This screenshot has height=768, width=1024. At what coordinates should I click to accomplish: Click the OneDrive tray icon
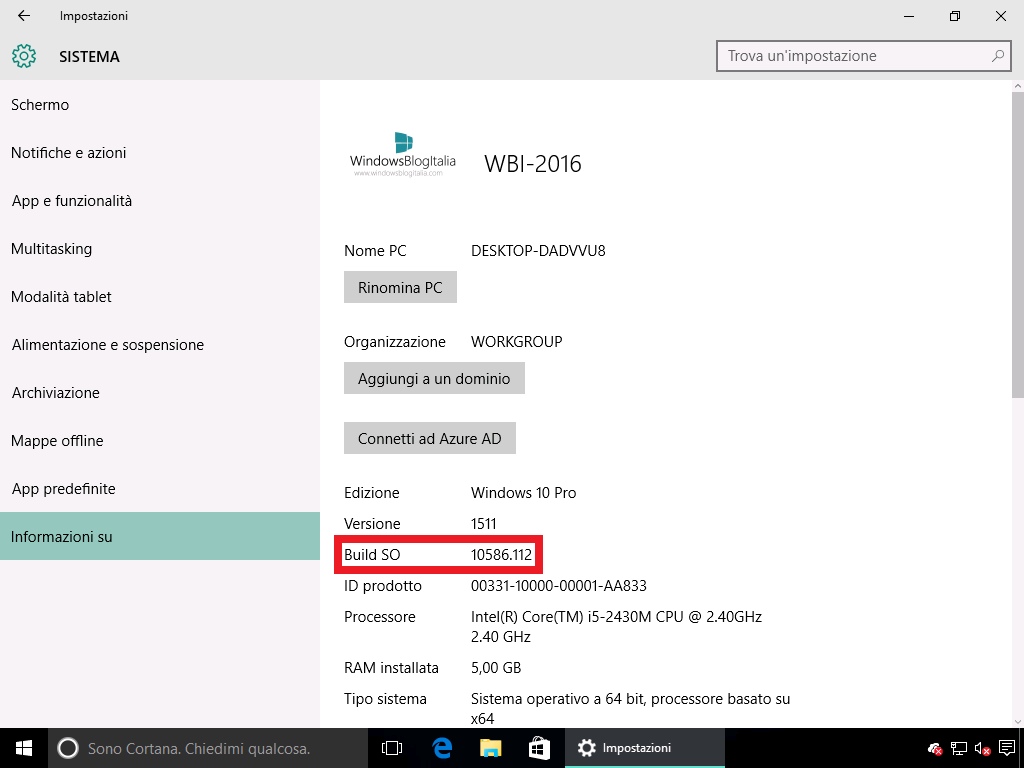coord(935,748)
